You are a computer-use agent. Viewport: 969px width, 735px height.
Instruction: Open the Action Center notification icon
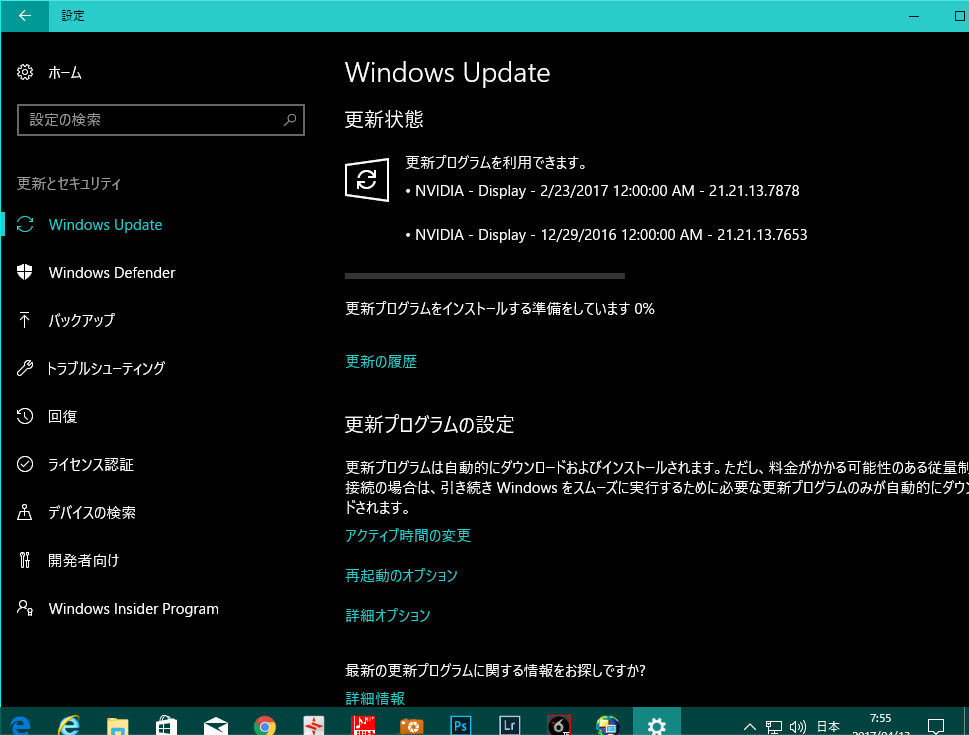[x=936, y=726]
